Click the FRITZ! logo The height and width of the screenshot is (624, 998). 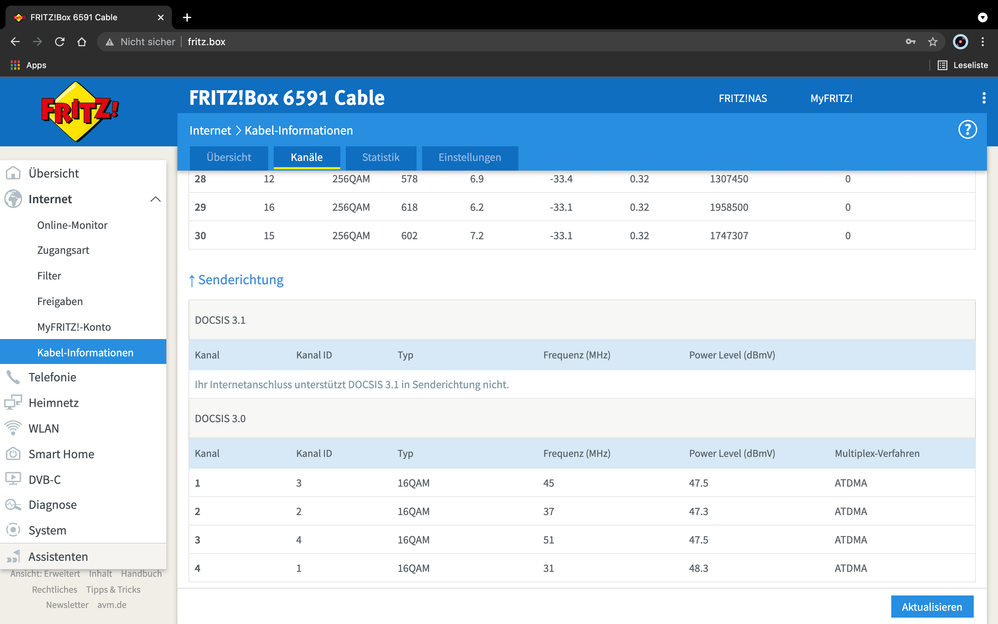pyautogui.click(x=79, y=110)
